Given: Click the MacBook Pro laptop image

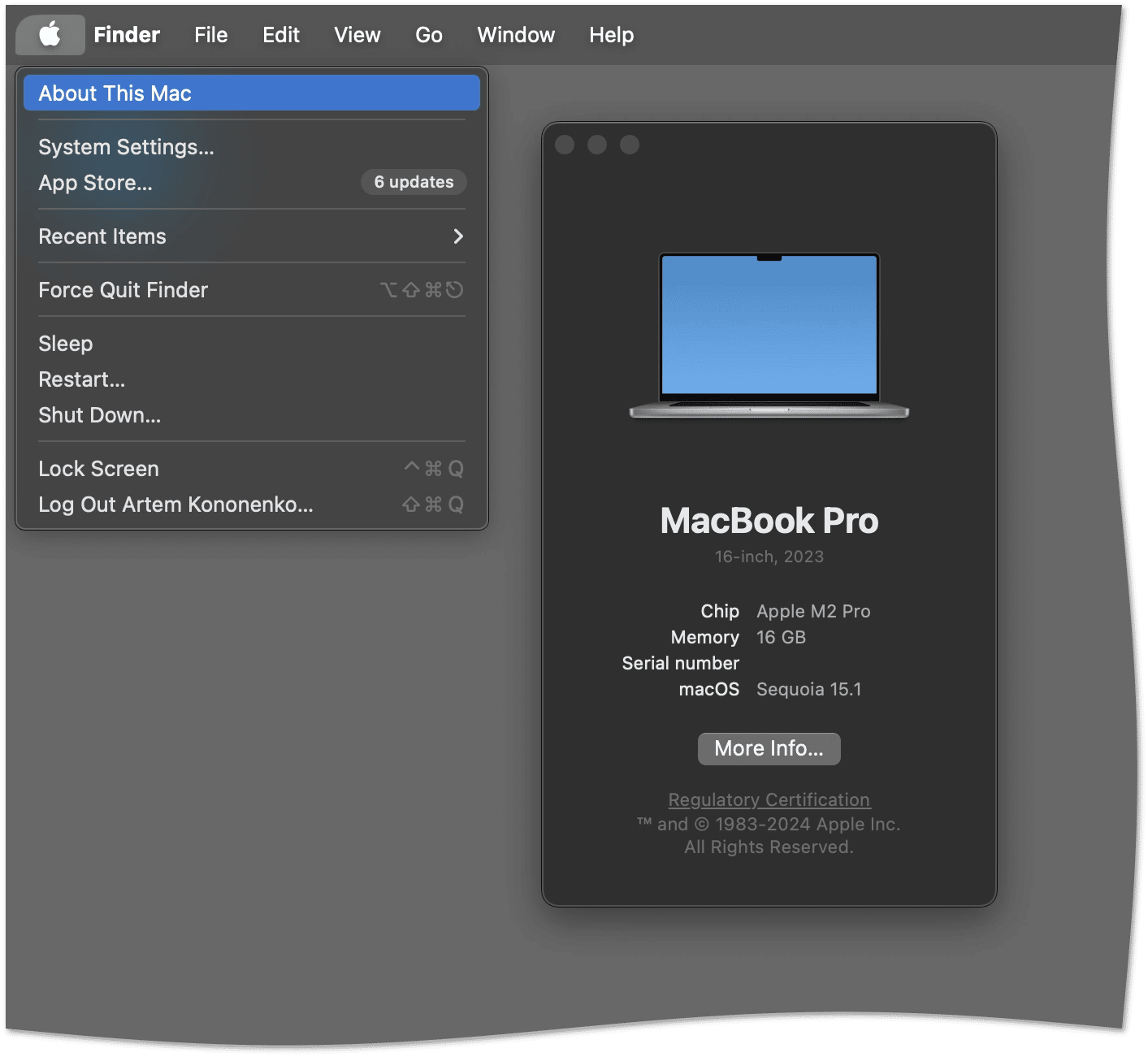Looking at the screenshot, I should pos(769,336).
